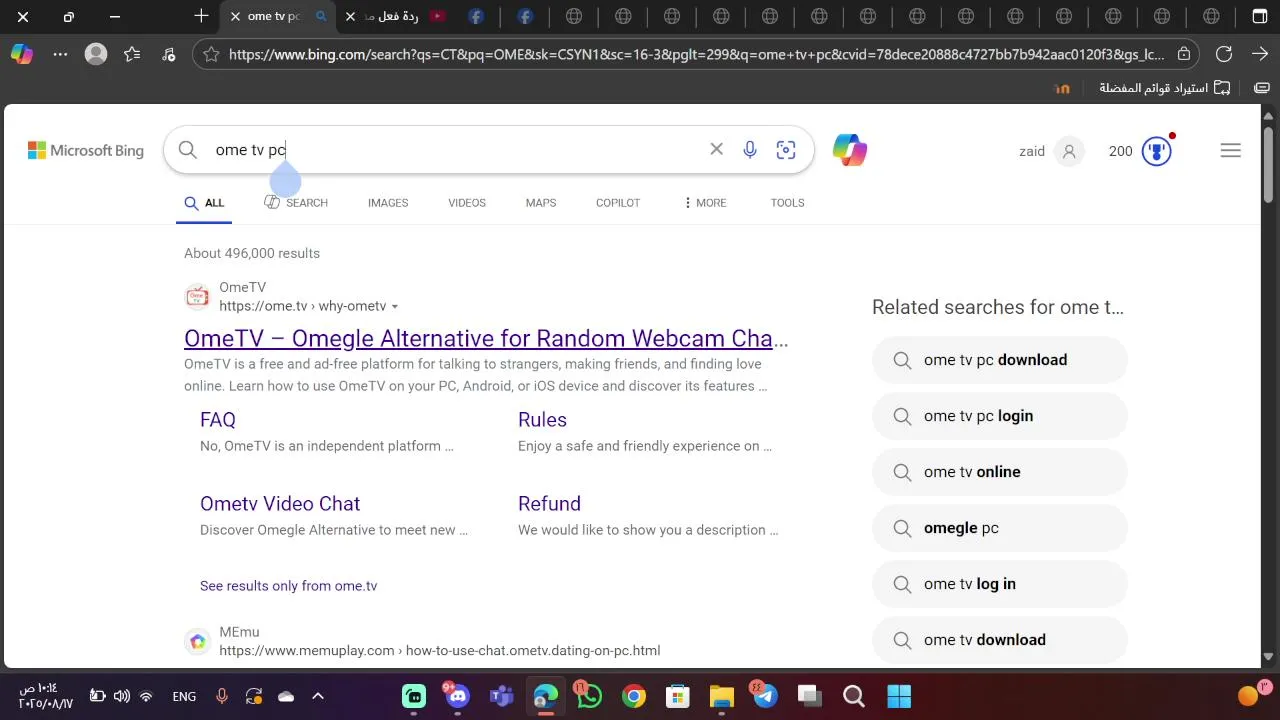This screenshot has width=1280, height=720.
Task: Open the memuplay.com result URL
Action: tap(440, 651)
